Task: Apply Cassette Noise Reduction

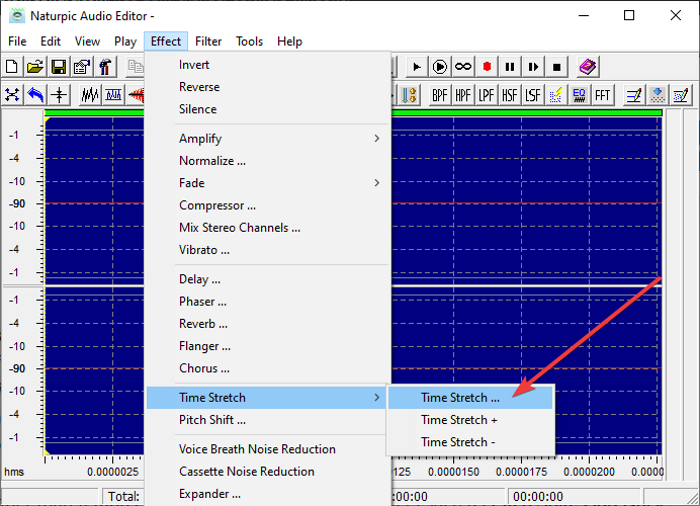Action: click(268, 472)
